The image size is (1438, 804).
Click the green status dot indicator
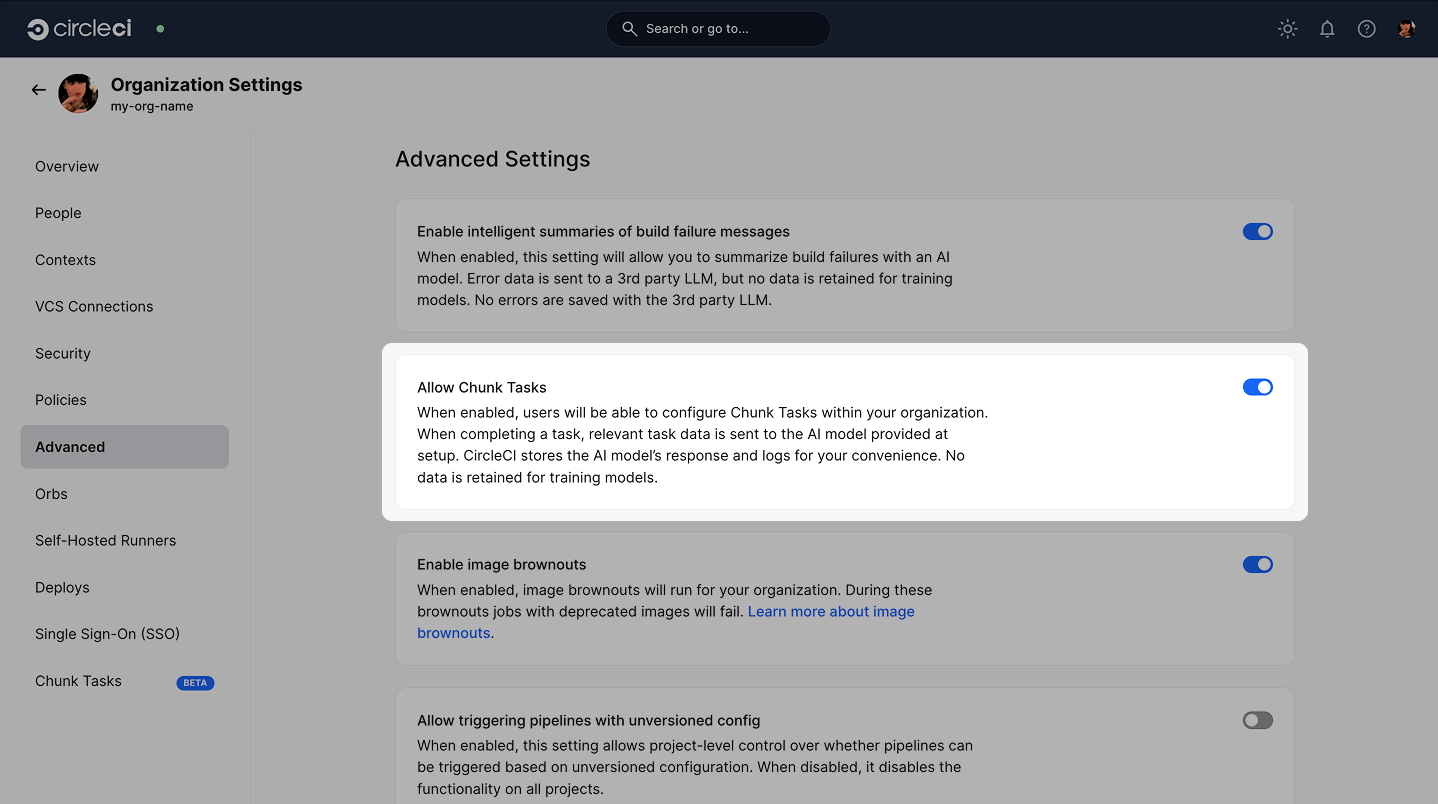point(160,29)
